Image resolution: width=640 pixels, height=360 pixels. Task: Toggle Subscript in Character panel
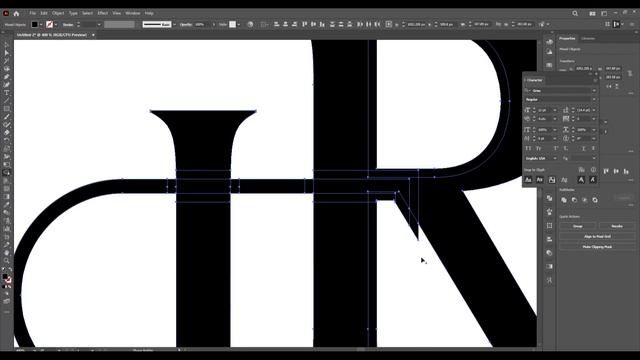point(566,148)
